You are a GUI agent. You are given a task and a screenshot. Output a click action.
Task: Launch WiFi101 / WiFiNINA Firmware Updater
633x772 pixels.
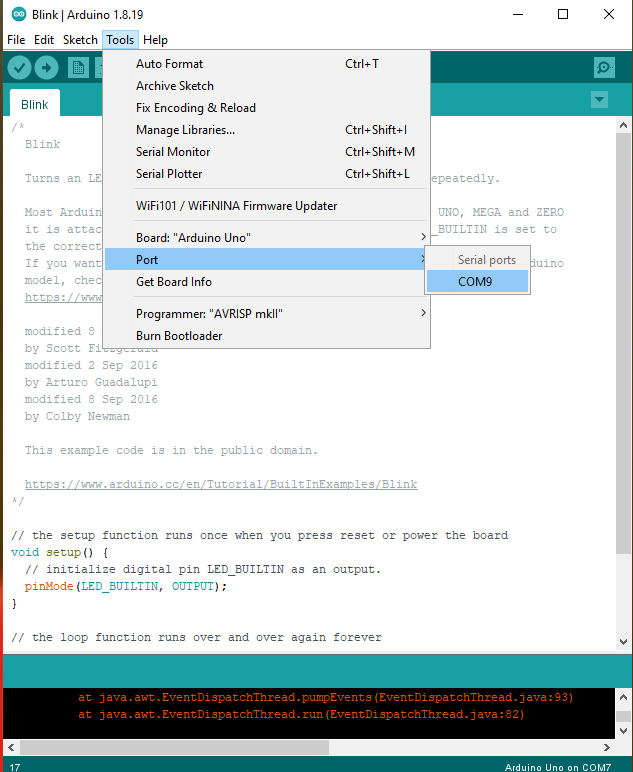[x=267, y=206]
